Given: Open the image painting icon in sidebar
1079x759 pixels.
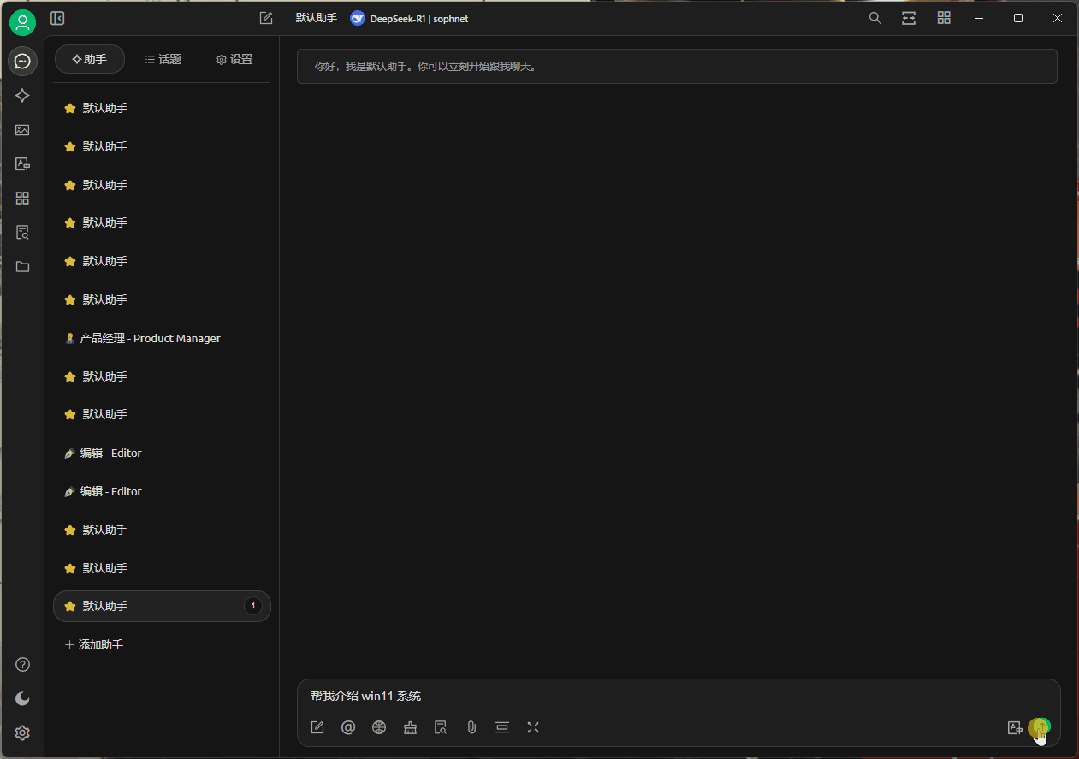Looking at the screenshot, I should [x=22, y=130].
